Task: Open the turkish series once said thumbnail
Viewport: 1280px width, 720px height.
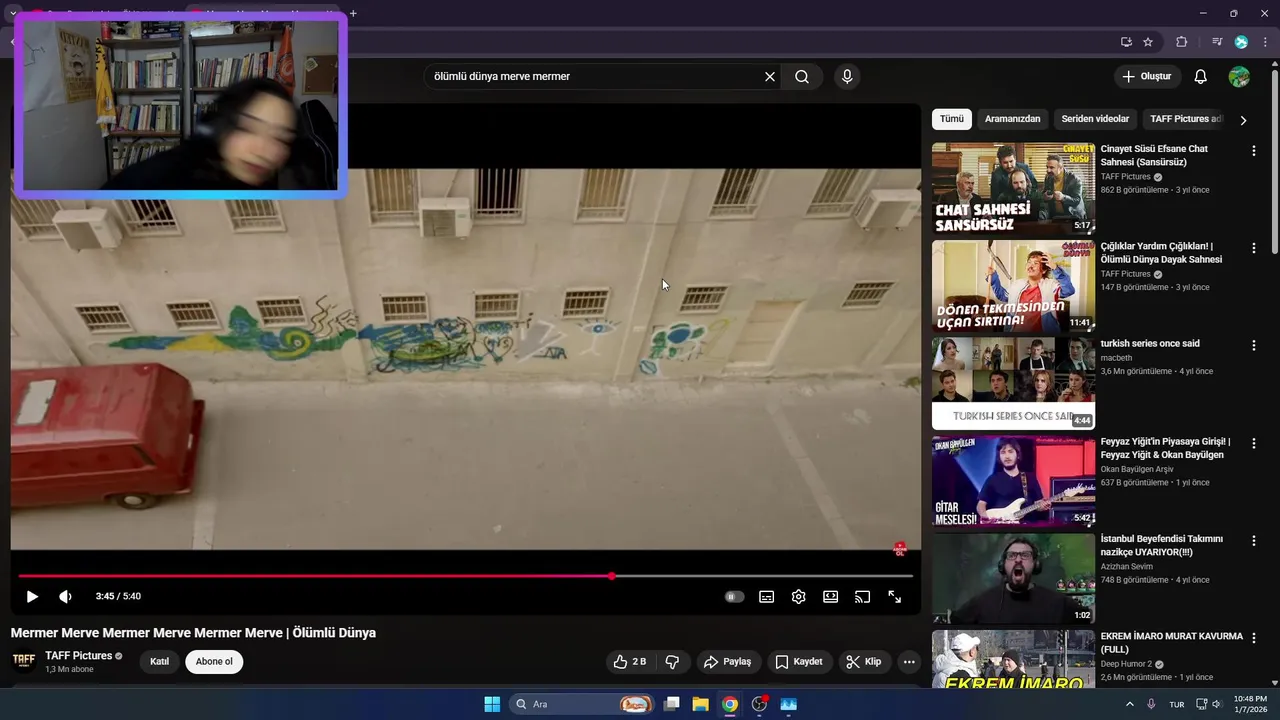Action: pyautogui.click(x=1013, y=383)
